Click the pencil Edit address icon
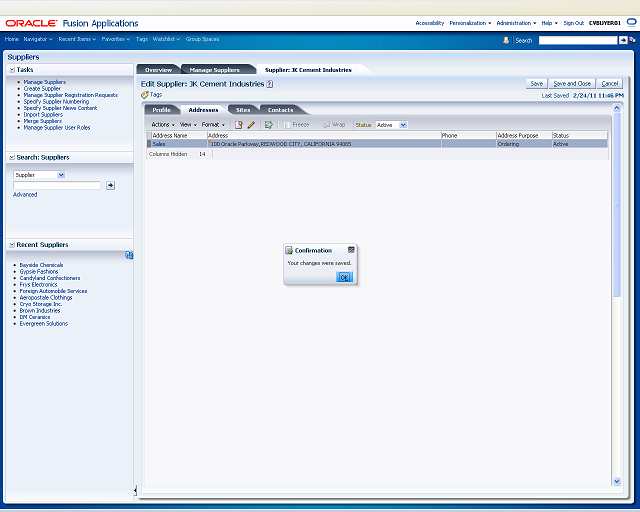This screenshot has width=640, height=512. (251, 125)
